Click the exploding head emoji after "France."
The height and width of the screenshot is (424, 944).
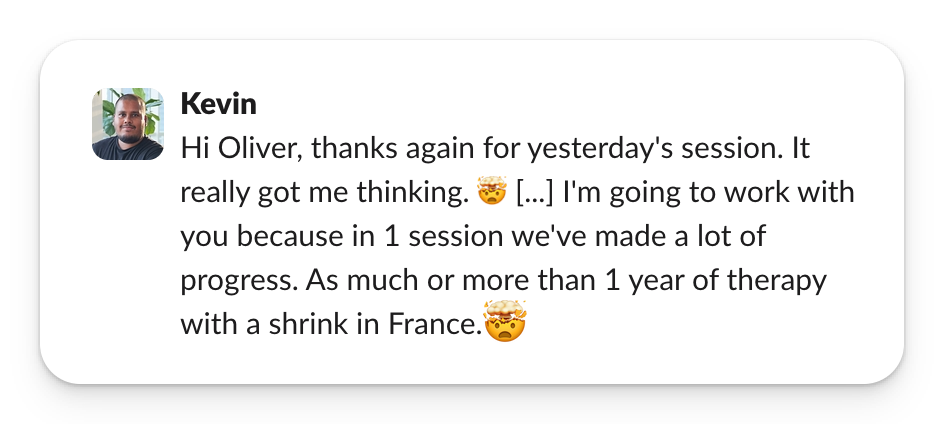[x=505, y=324]
